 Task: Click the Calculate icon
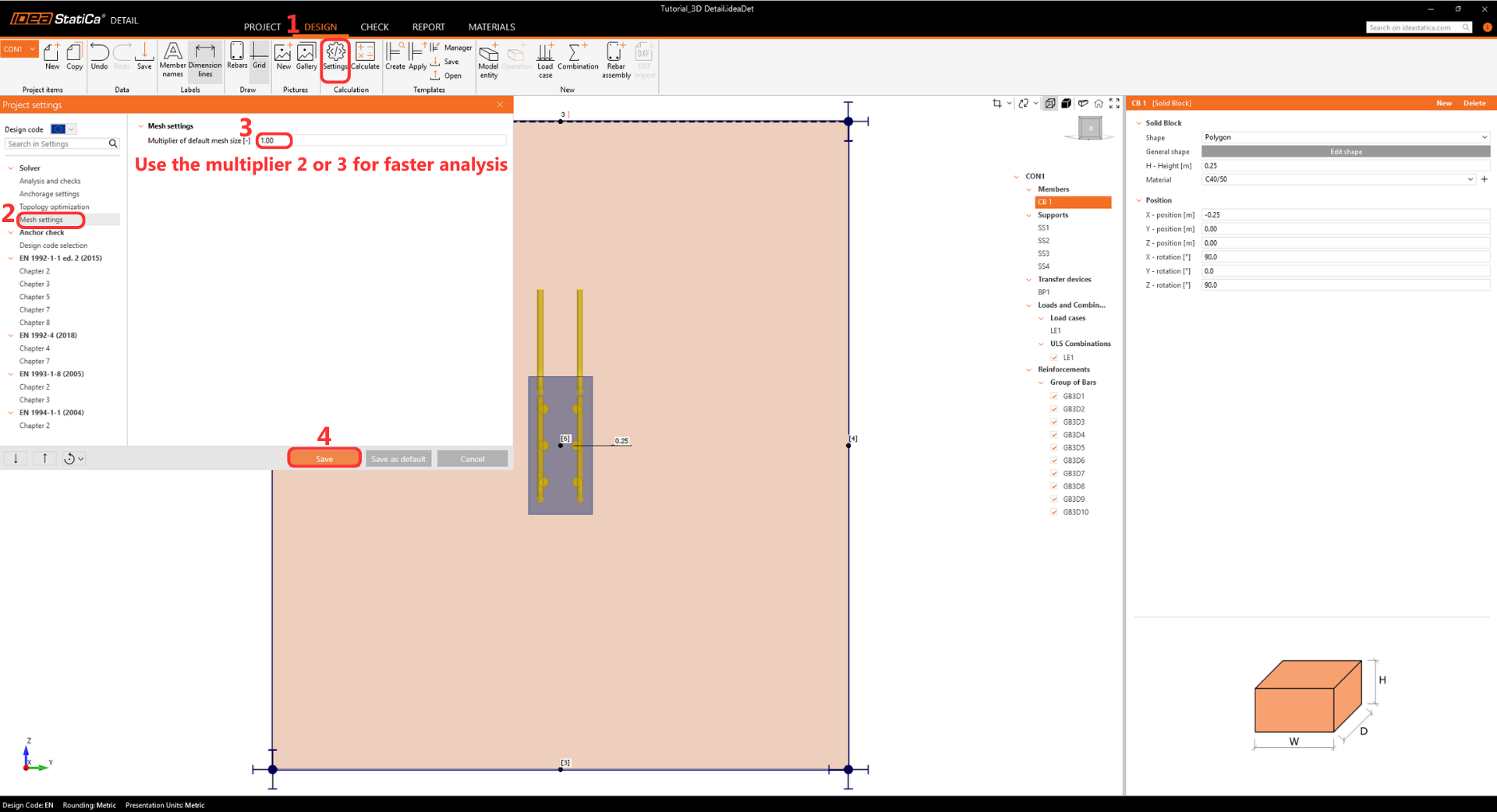pos(365,56)
